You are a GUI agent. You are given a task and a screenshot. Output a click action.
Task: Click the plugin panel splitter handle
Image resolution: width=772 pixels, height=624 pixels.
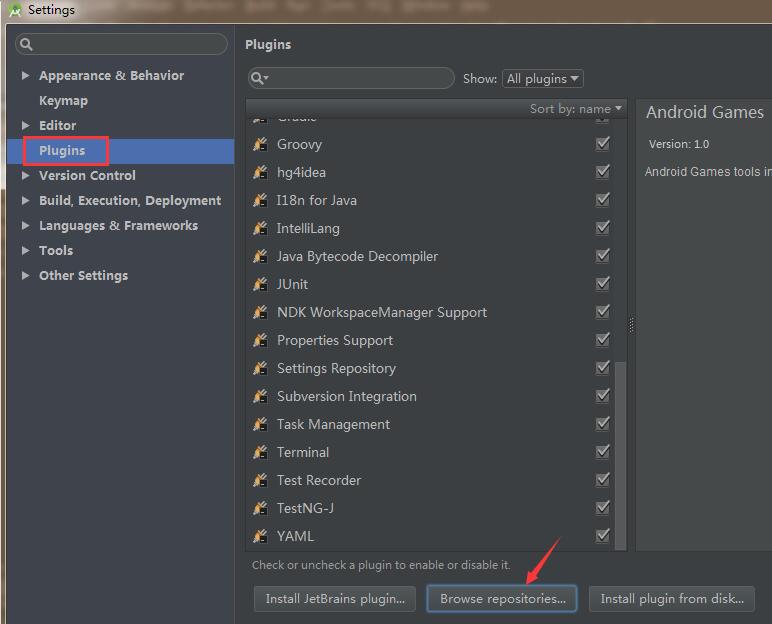632,325
